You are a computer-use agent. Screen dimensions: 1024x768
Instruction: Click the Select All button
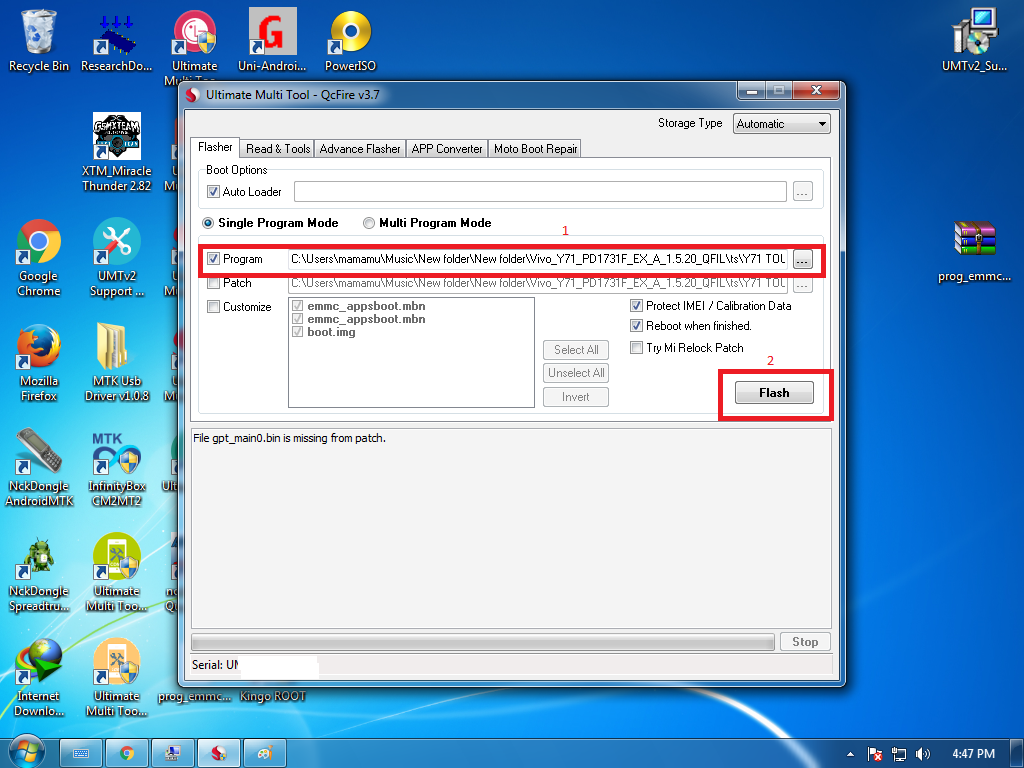pyautogui.click(x=576, y=349)
